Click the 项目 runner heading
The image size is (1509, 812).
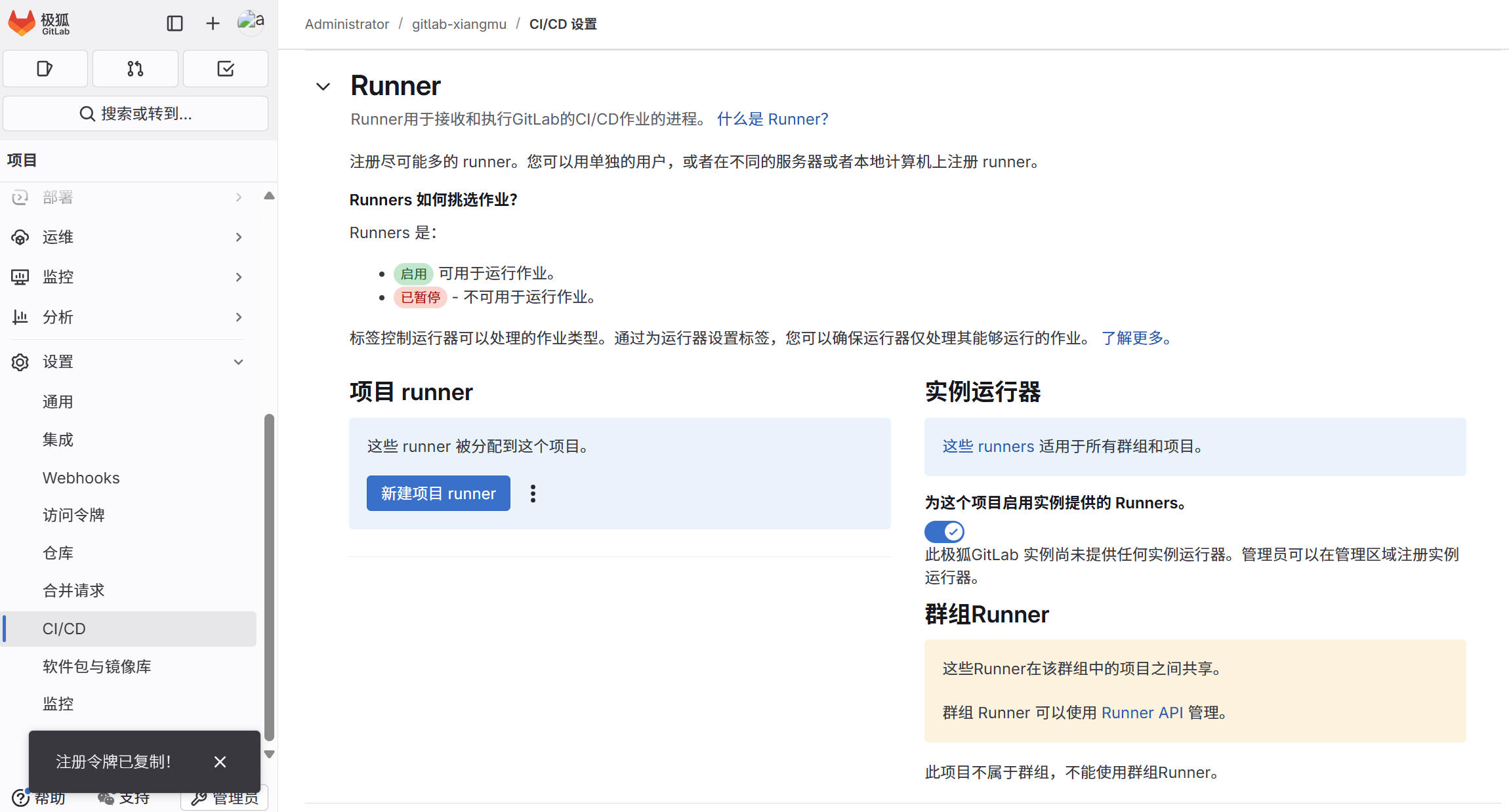pyautogui.click(x=411, y=392)
